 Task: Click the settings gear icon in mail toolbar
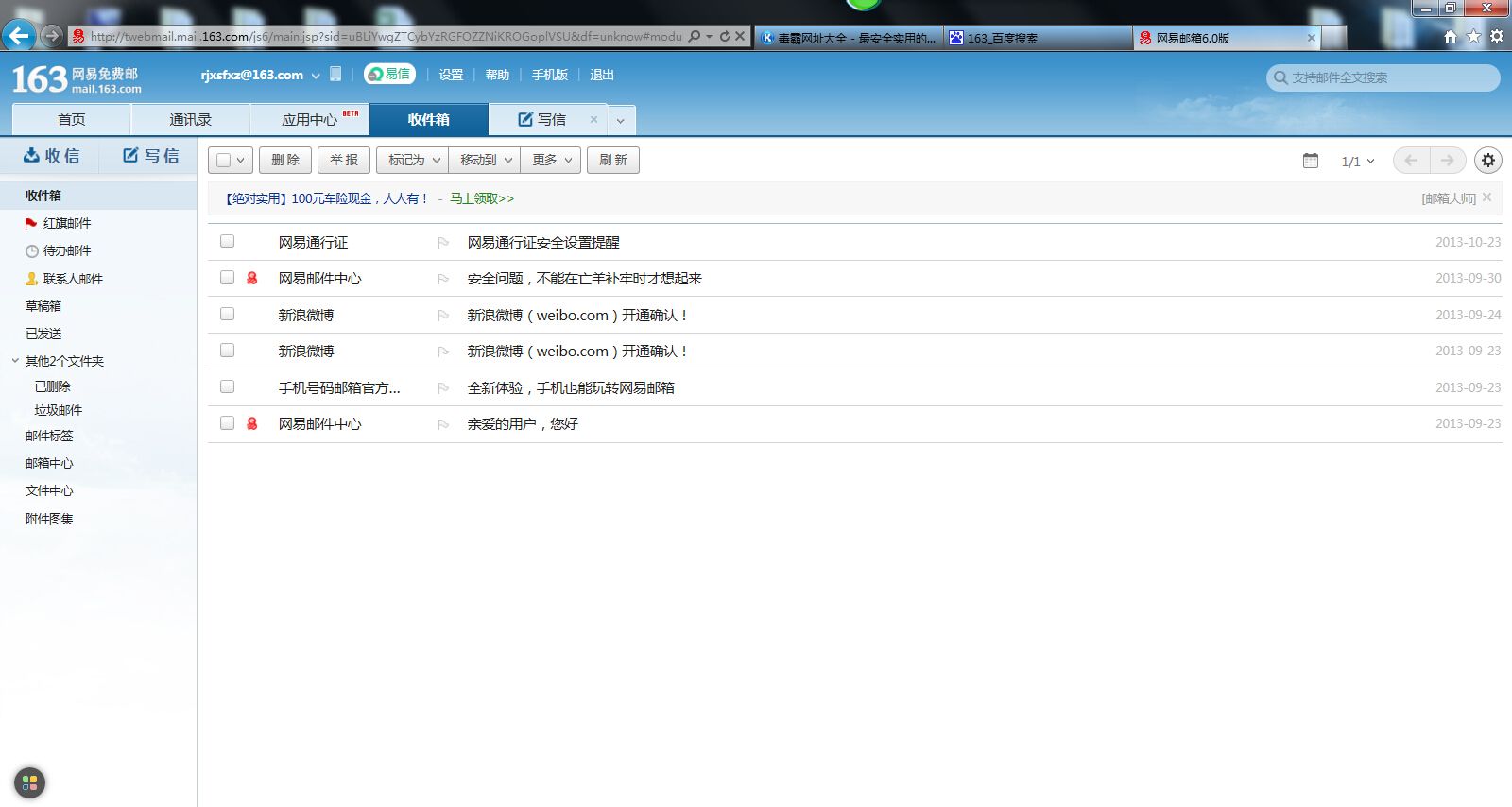pyautogui.click(x=1487, y=161)
